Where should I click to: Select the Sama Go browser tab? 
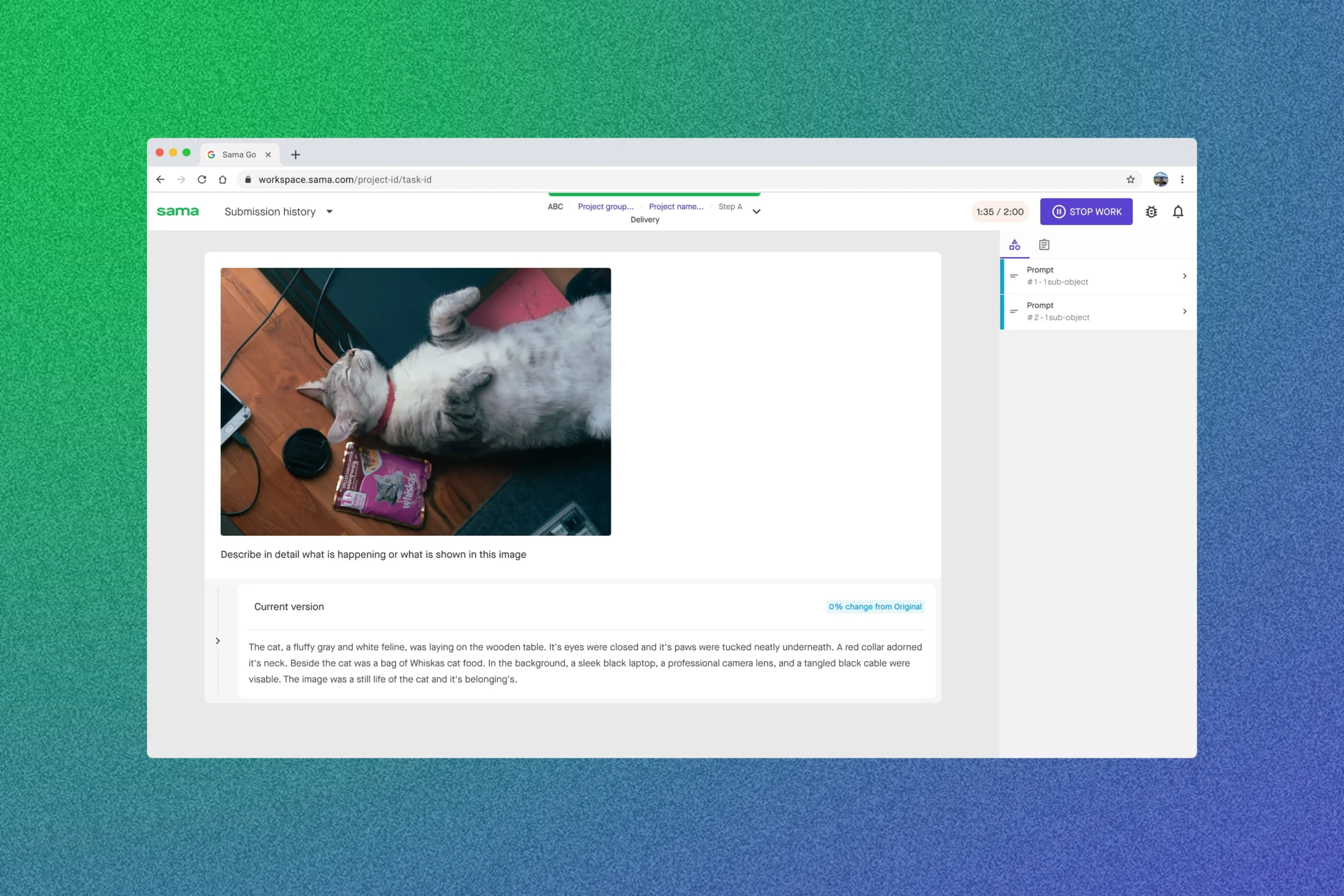click(238, 154)
